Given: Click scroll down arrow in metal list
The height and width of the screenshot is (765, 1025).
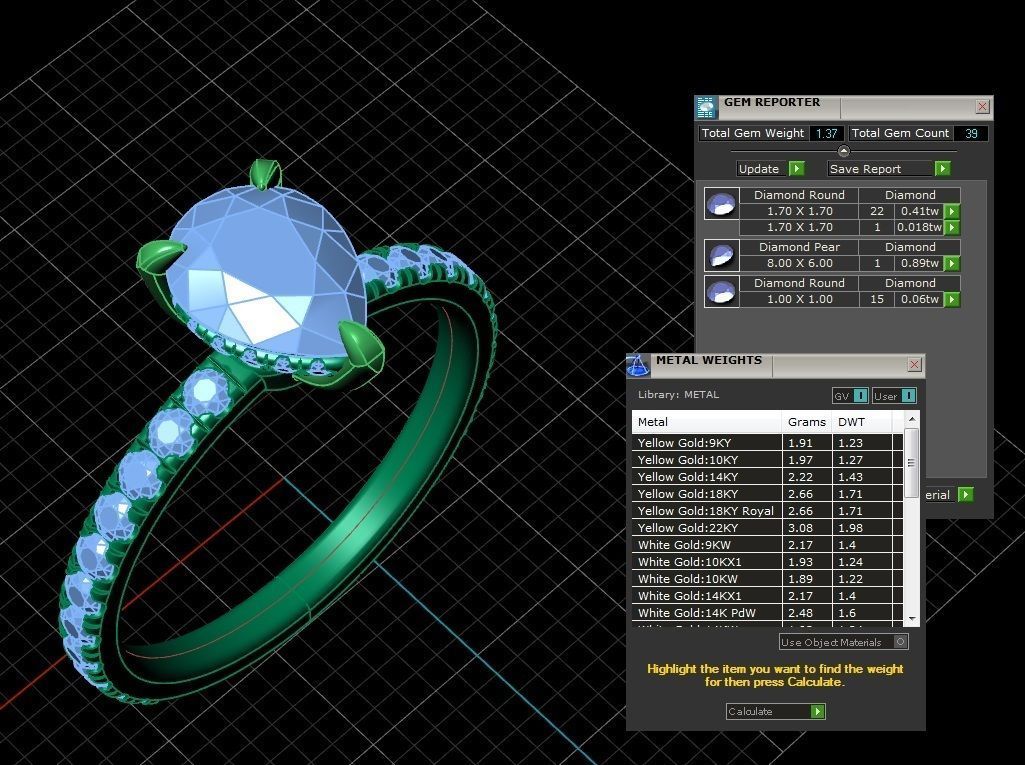Looking at the screenshot, I should point(913,619).
